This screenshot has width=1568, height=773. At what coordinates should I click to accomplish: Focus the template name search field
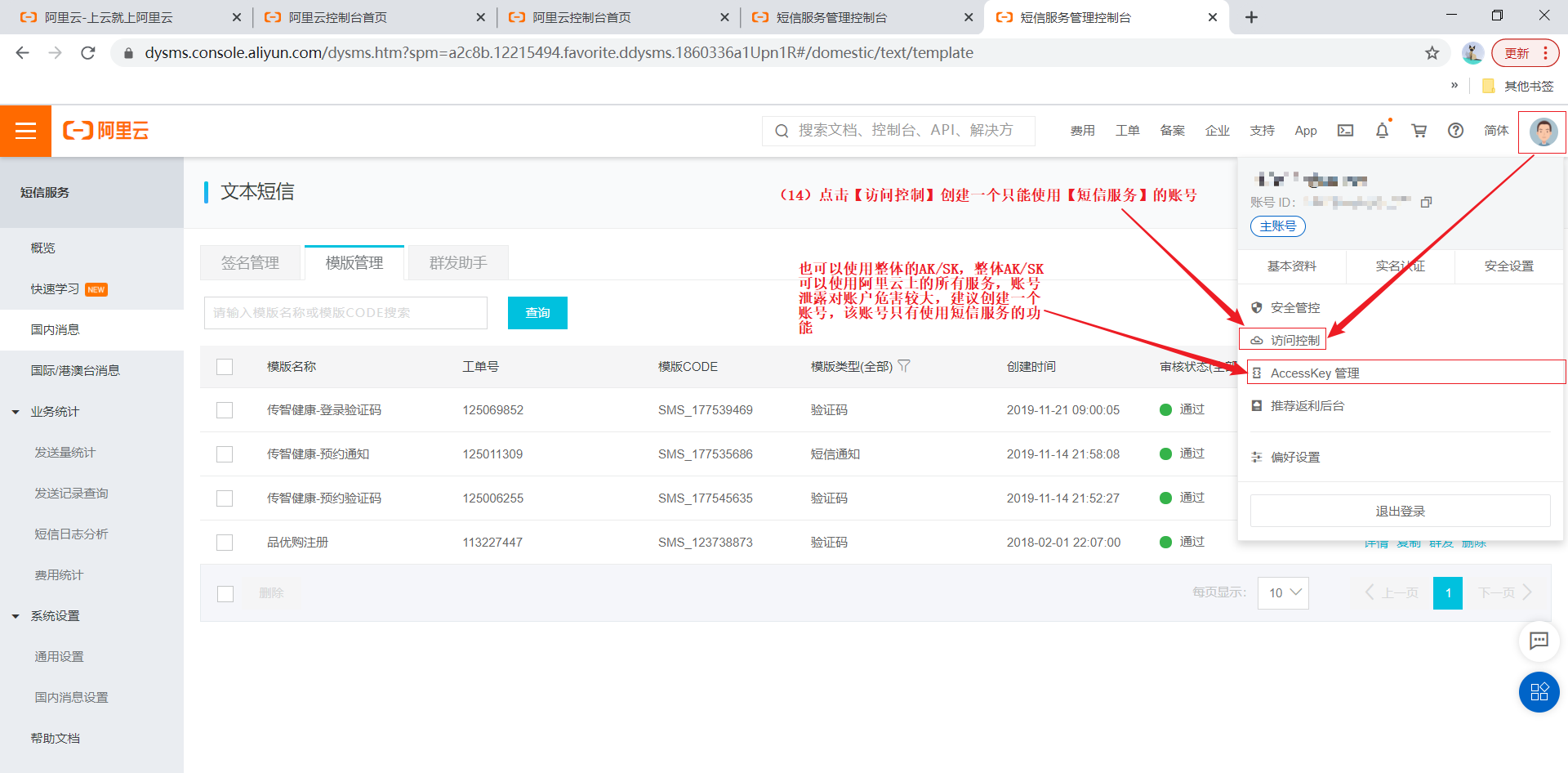click(x=345, y=313)
